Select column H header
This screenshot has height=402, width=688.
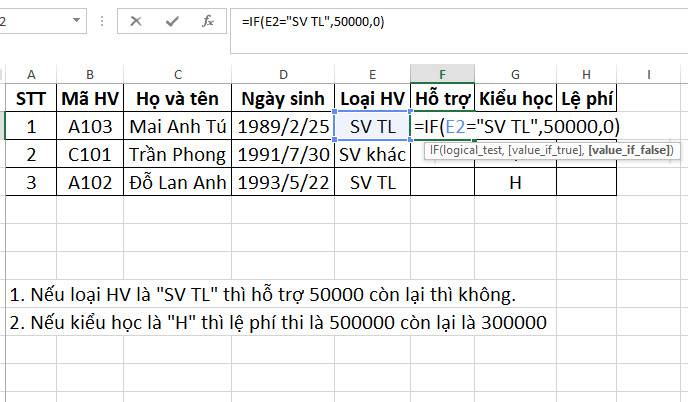point(586,74)
